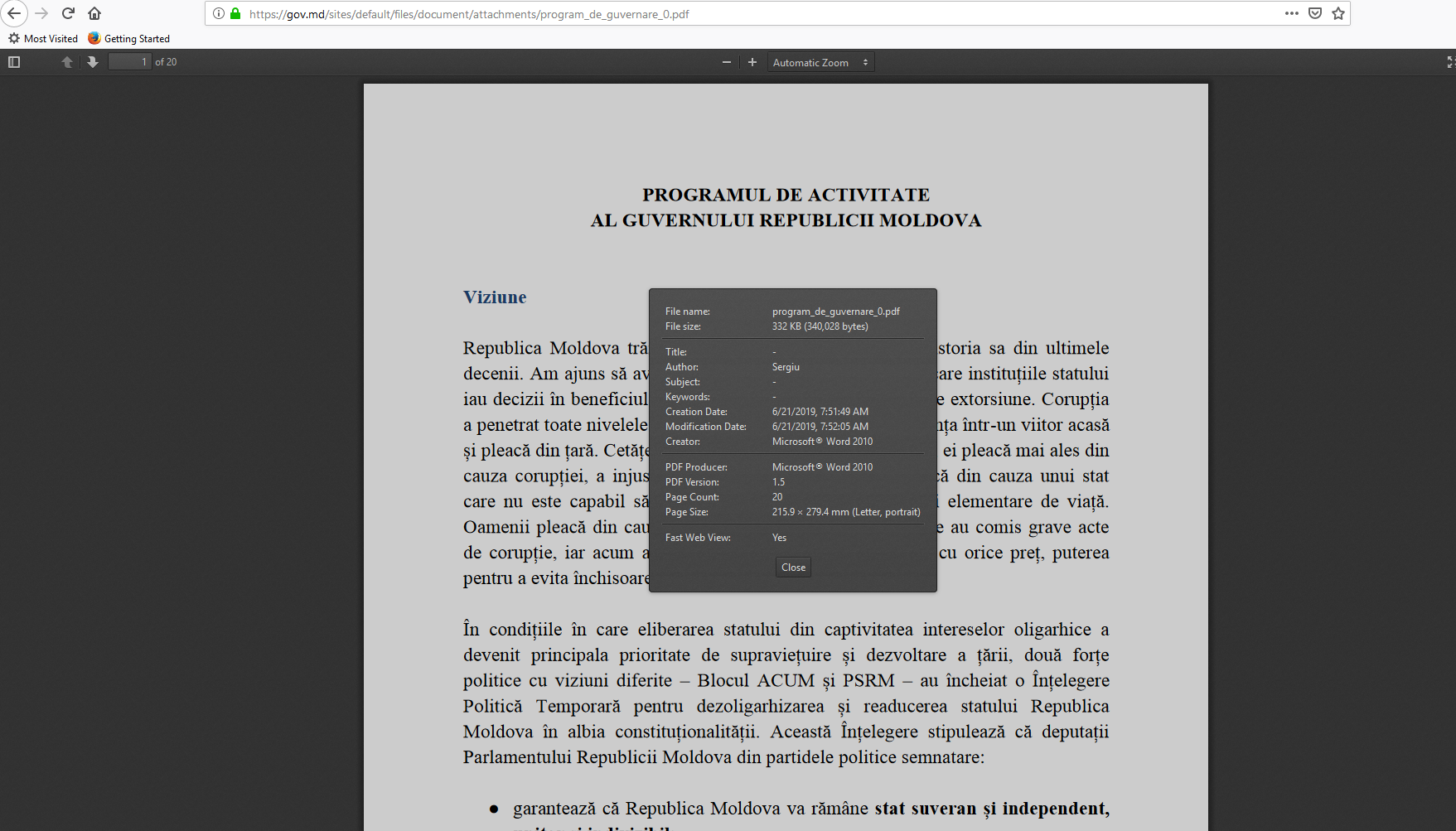Advance to the next PDF page
The image size is (1456, 831).
coord(93,62)
